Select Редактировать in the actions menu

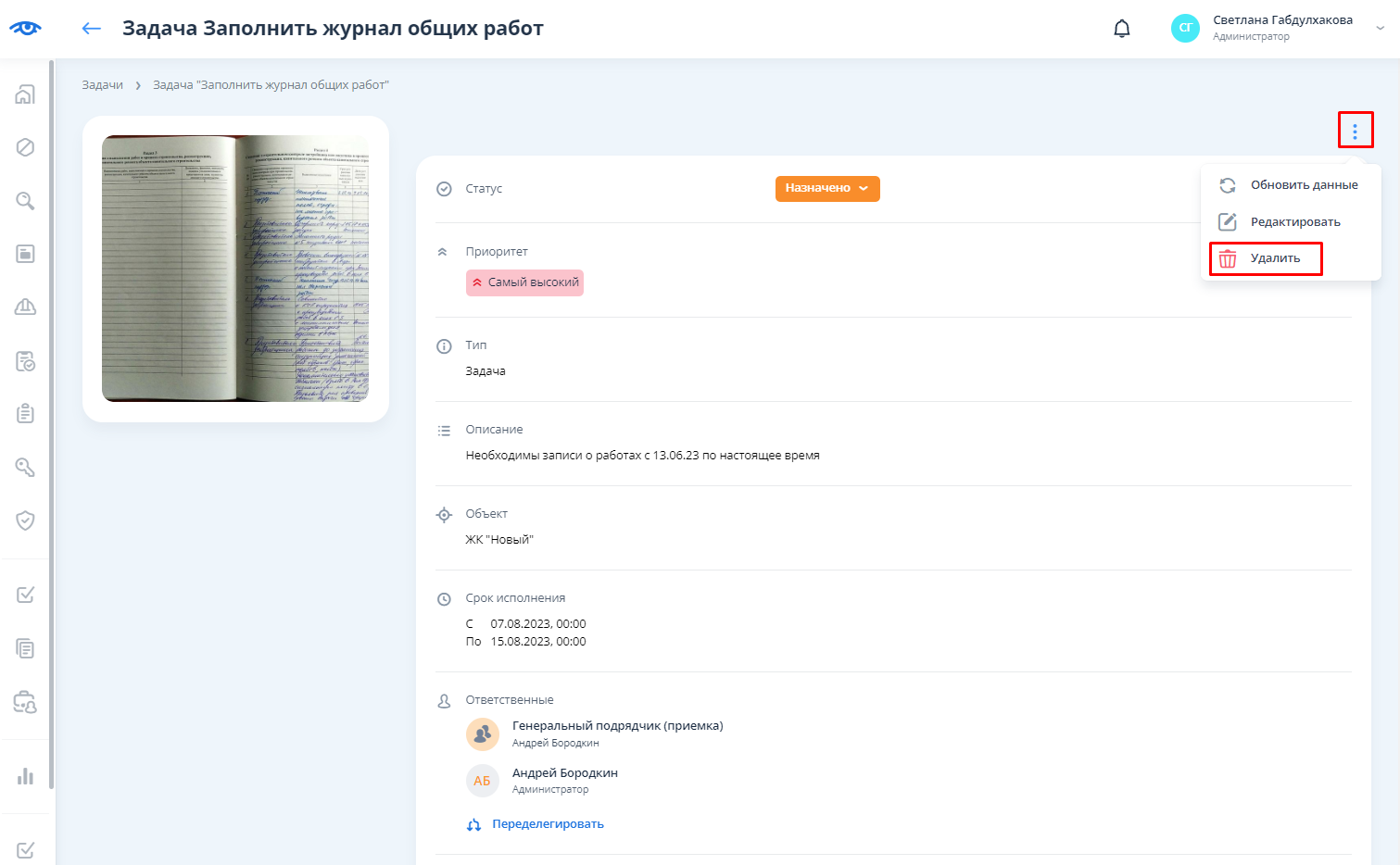coord(1294,222)
